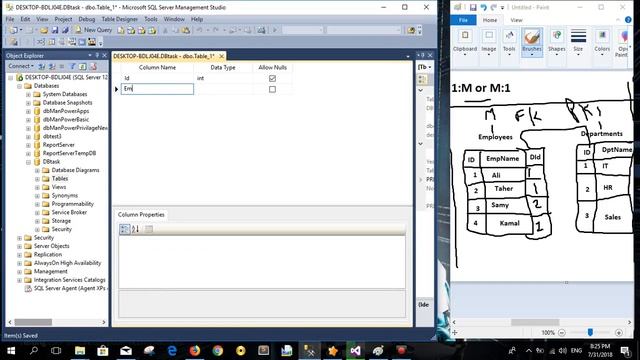Switch to the View tab in Paint
The image size is (640, 360).
coord(516,20)
